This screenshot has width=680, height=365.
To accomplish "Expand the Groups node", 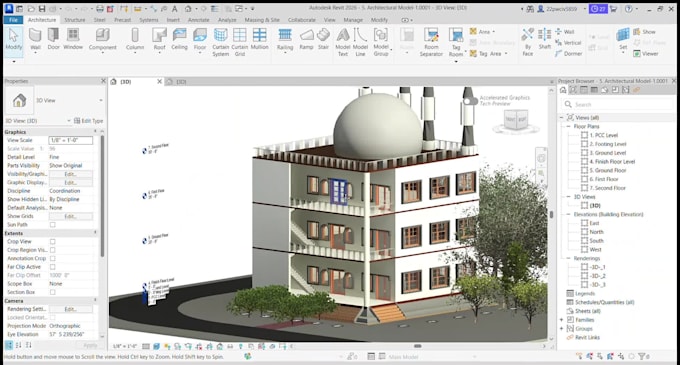I will (x=562, y=329).
